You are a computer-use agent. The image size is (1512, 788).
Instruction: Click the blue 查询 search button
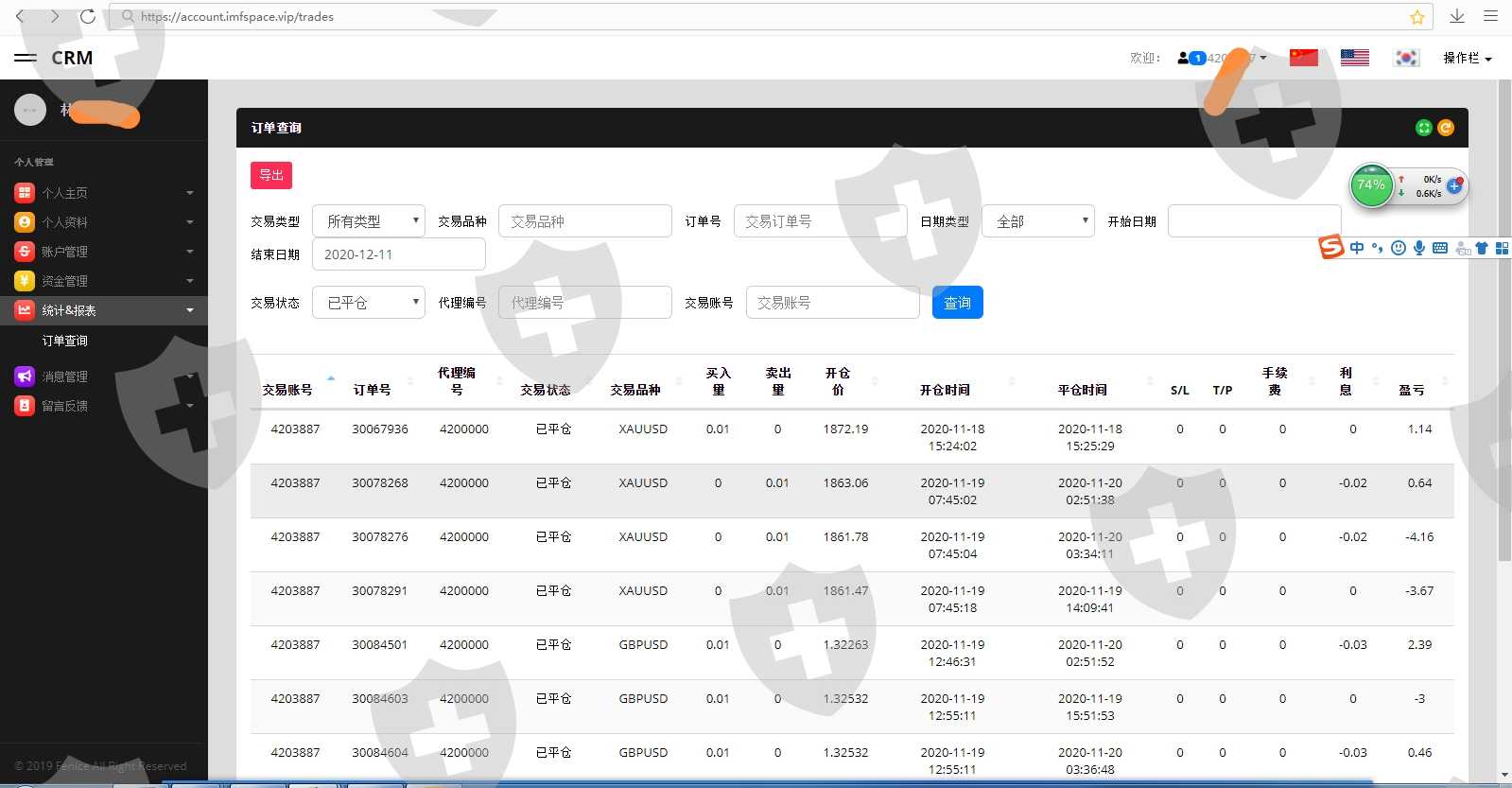957,303
